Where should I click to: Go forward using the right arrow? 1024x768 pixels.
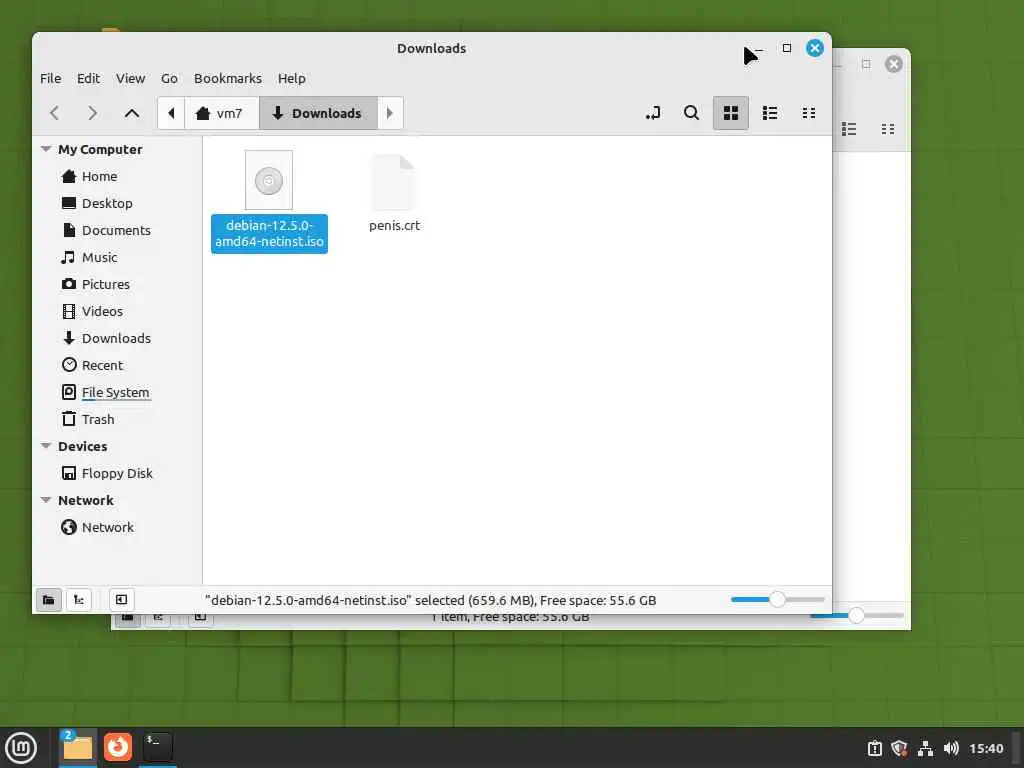[x=93, y=113]
